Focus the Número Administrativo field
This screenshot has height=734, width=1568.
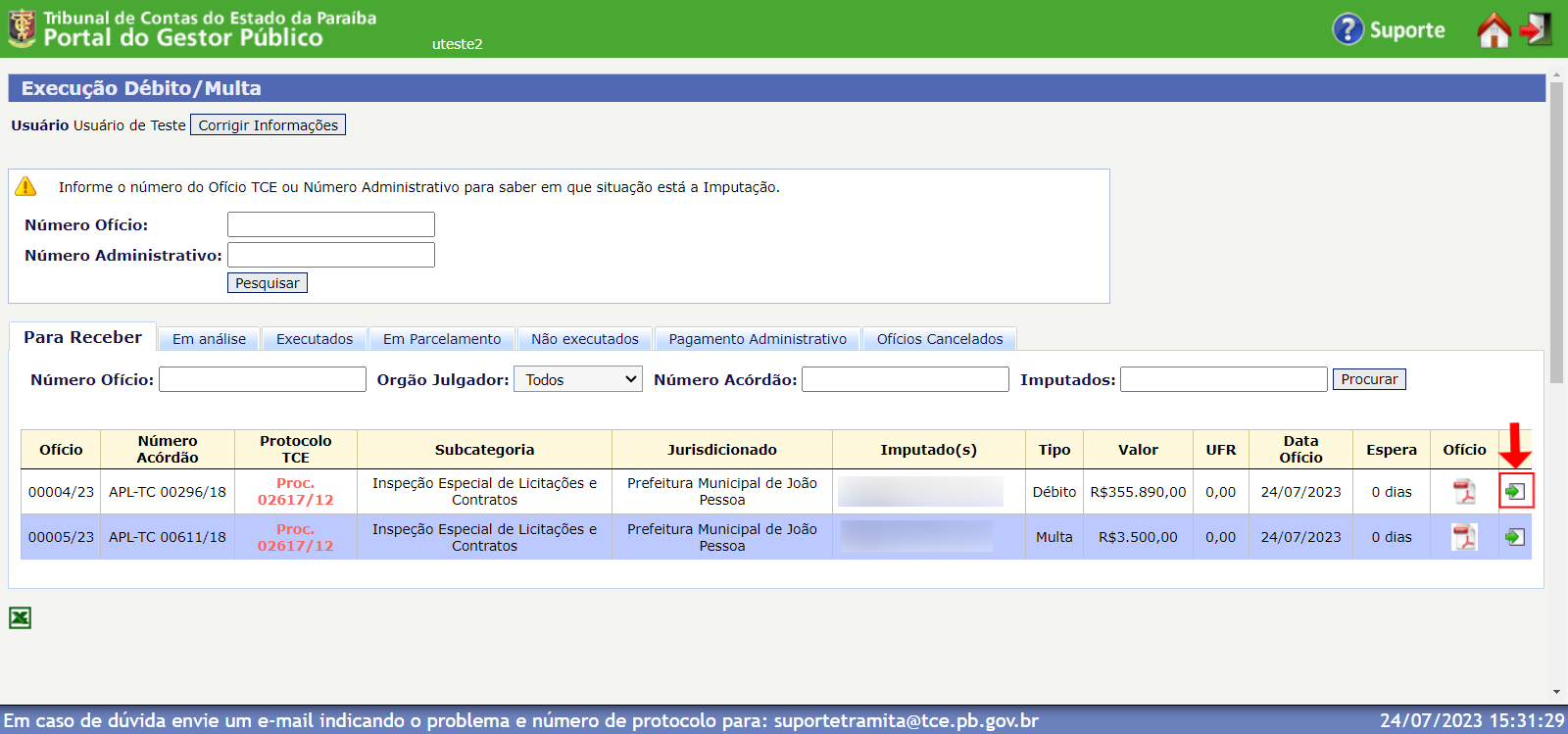(331, 255)
